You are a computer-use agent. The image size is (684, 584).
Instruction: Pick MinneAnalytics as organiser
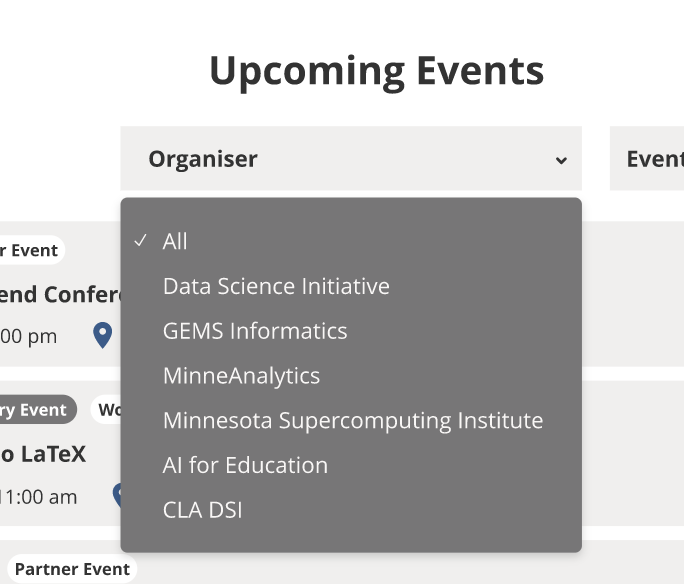241,376
